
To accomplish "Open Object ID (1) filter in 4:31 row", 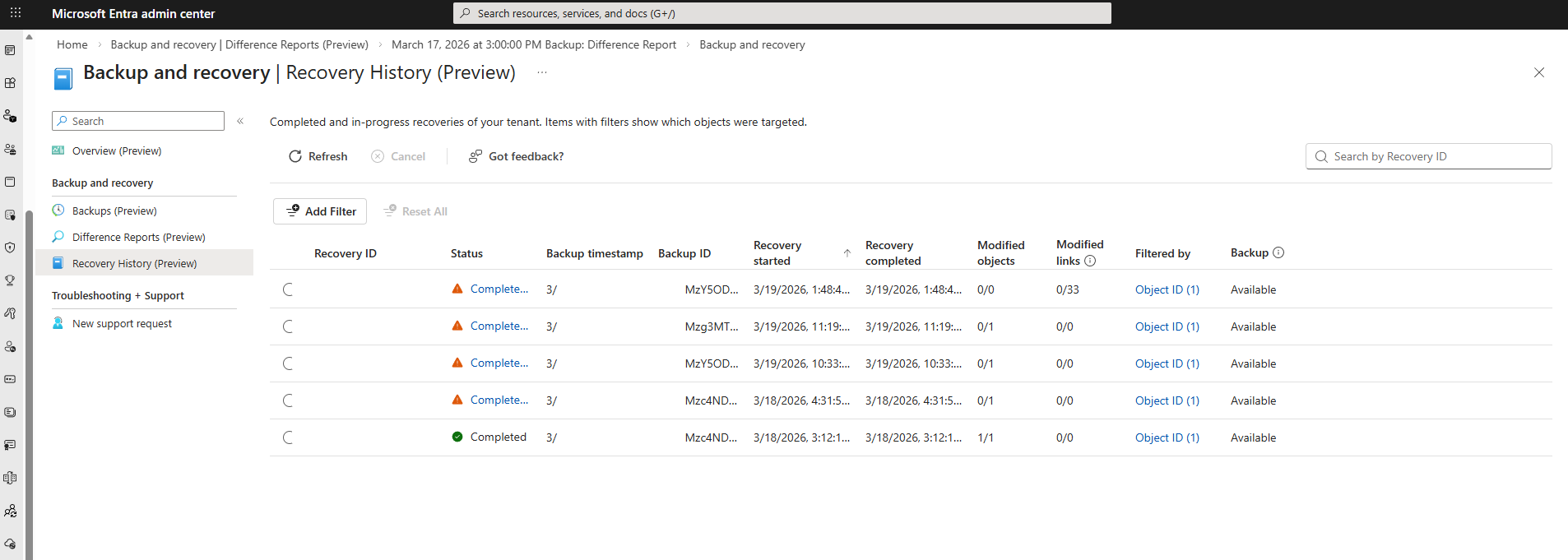I will 1167,400.
